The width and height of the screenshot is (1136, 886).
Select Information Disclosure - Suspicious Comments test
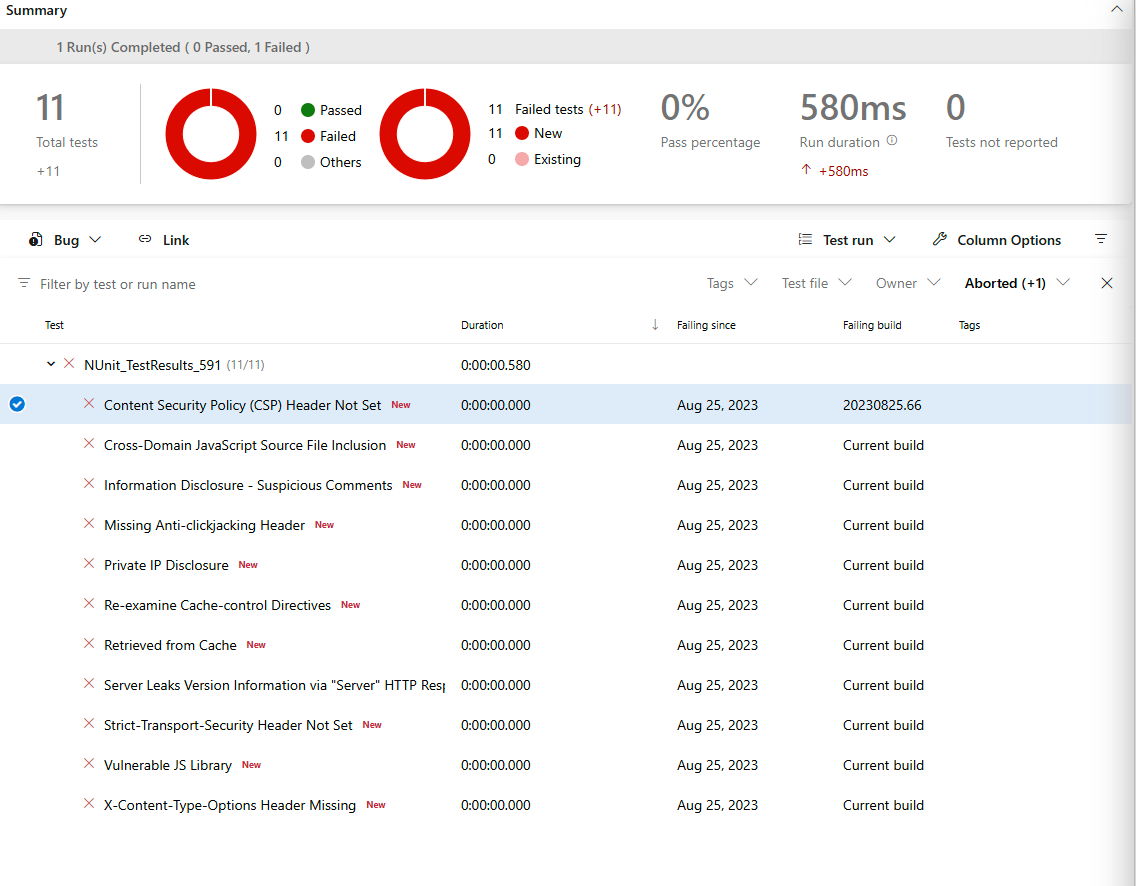(x=248, y=485)
